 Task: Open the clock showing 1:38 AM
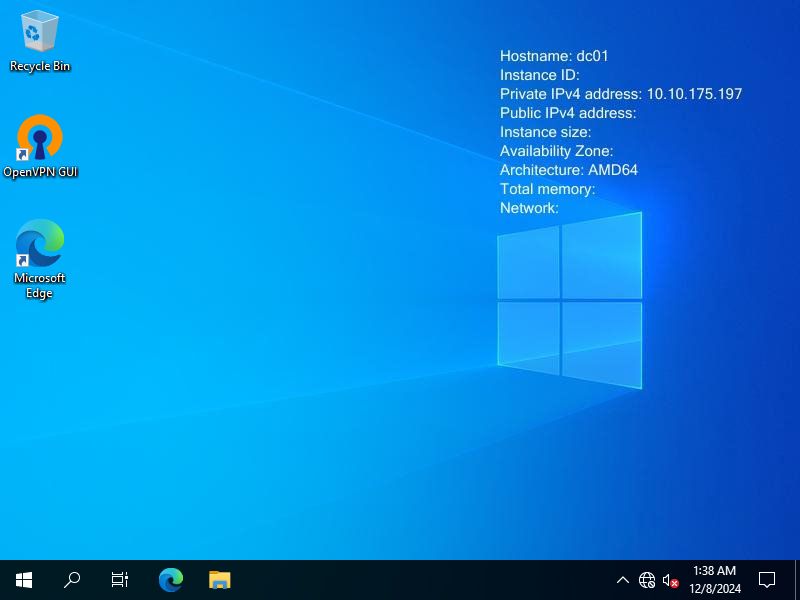pyautogui.click(x=715, y=580)
